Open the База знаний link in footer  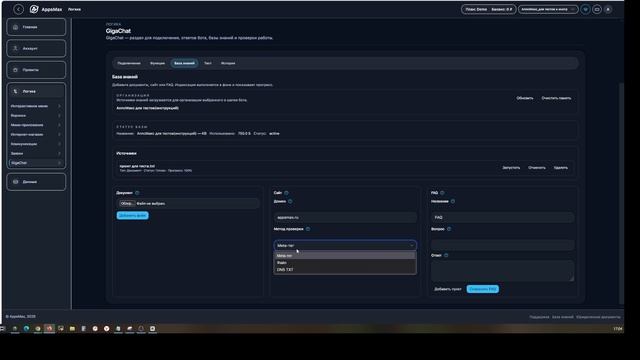point(562,317)
